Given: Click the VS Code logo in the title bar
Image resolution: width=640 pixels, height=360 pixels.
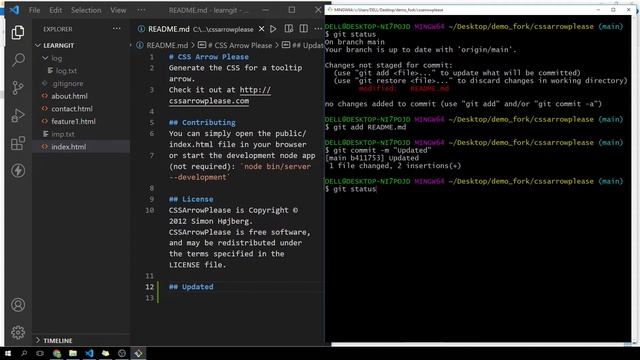Looking at the screenshot, I should 15,10.
